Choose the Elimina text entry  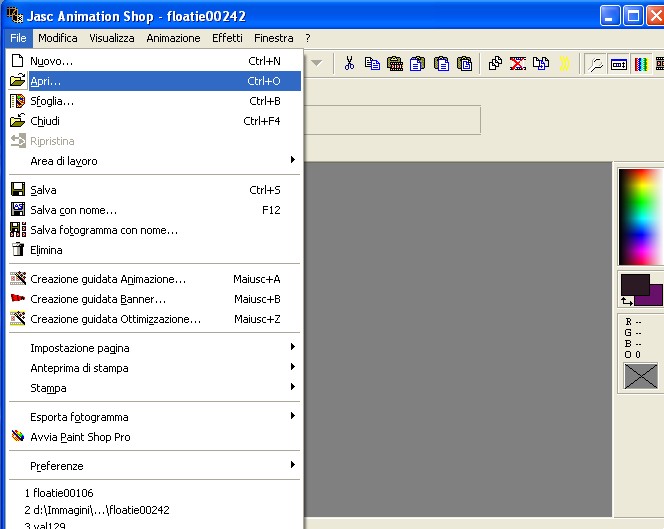coord(46,250)
